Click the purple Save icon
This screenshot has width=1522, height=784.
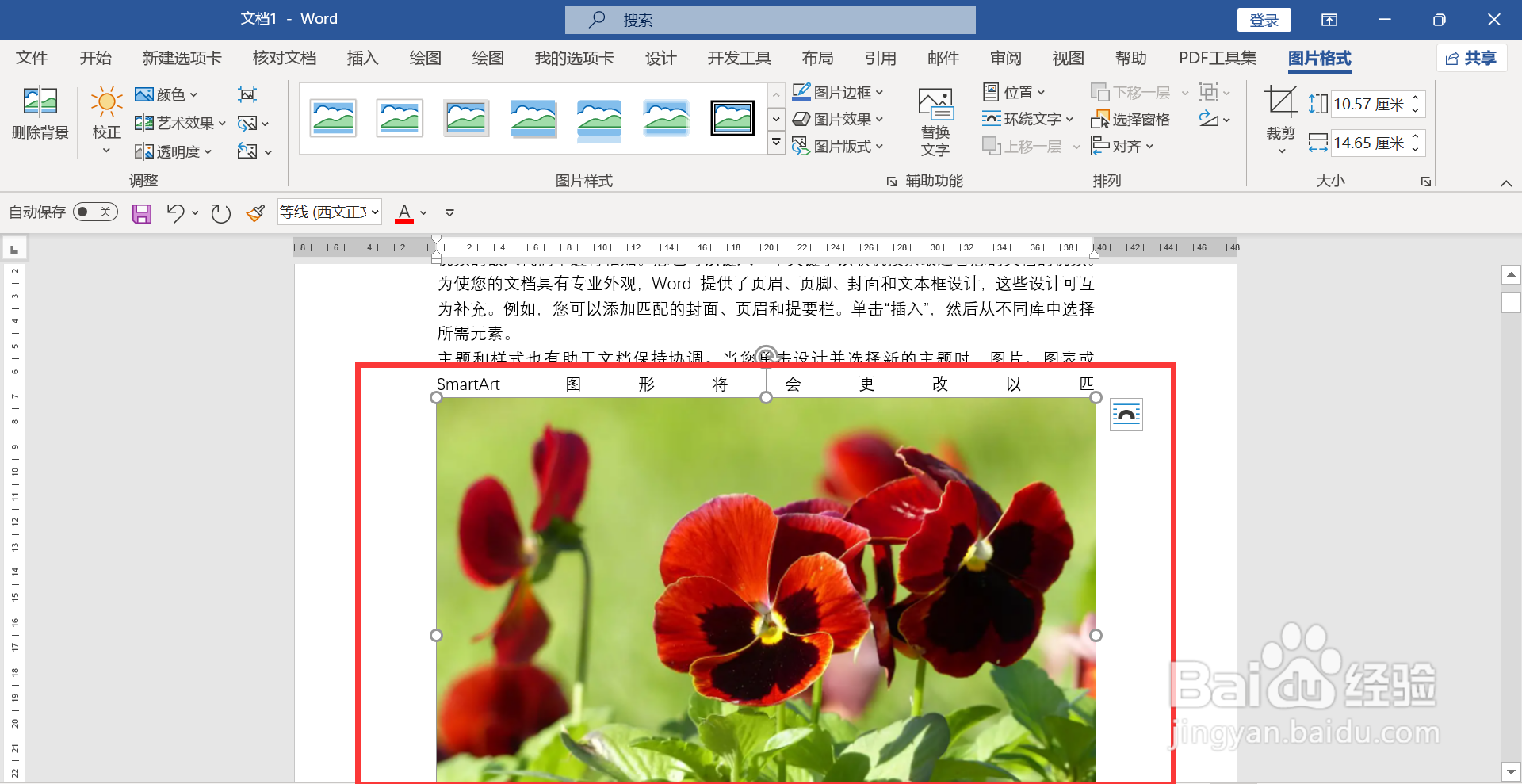point(142,213)
